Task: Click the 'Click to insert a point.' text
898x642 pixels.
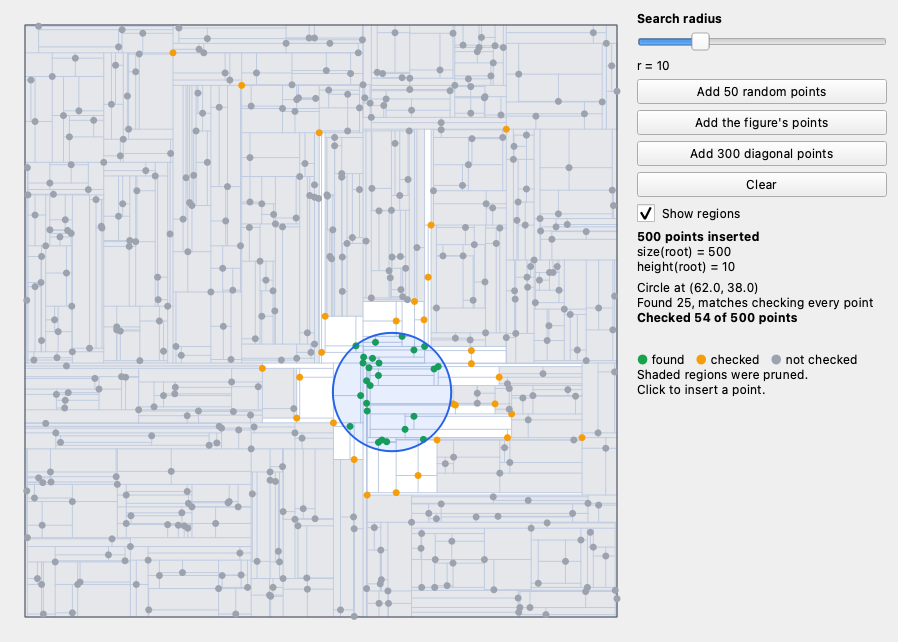Action: coord(702,390)
